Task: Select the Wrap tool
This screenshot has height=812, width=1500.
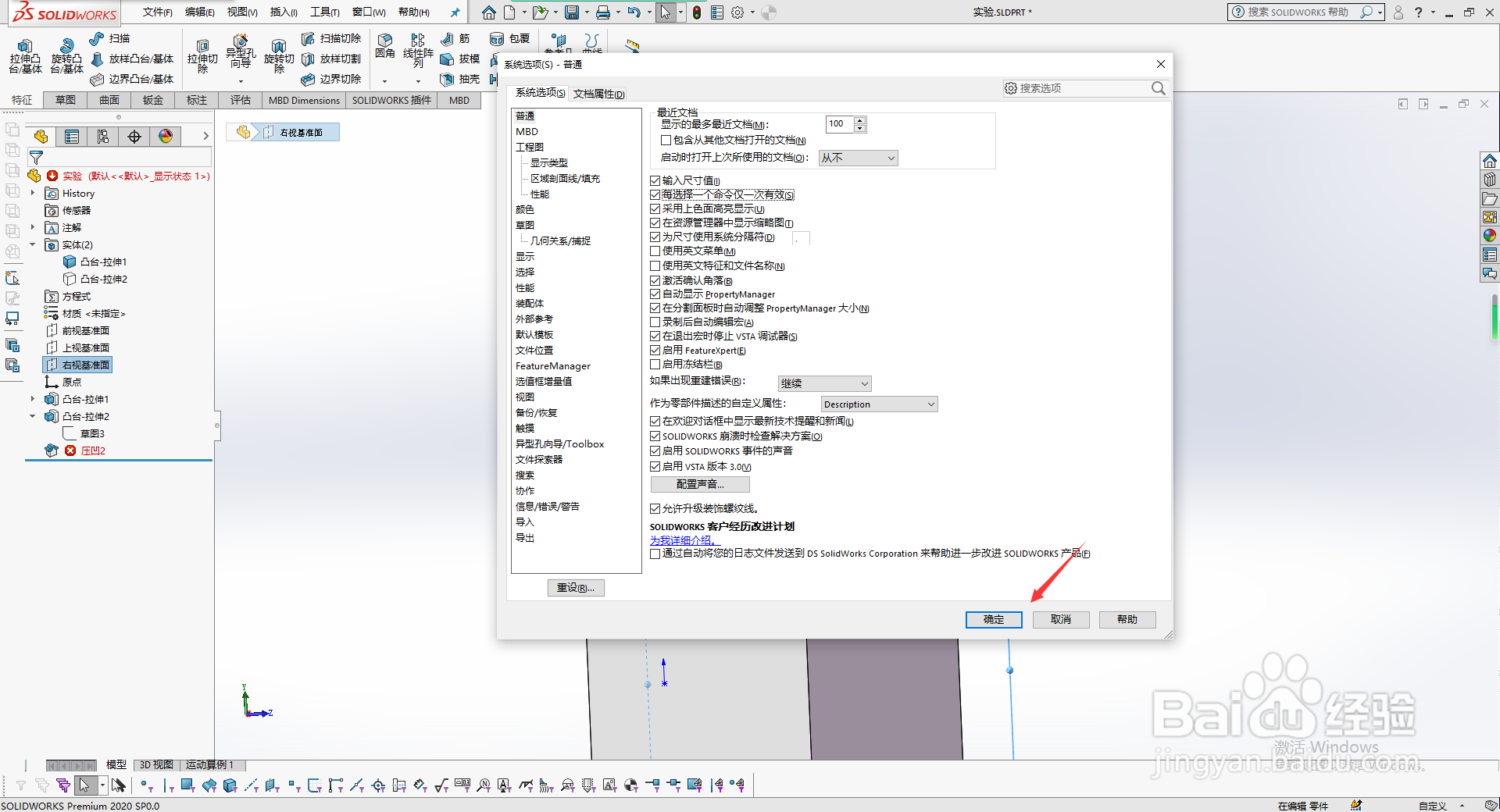Action: tap(511, 38)
